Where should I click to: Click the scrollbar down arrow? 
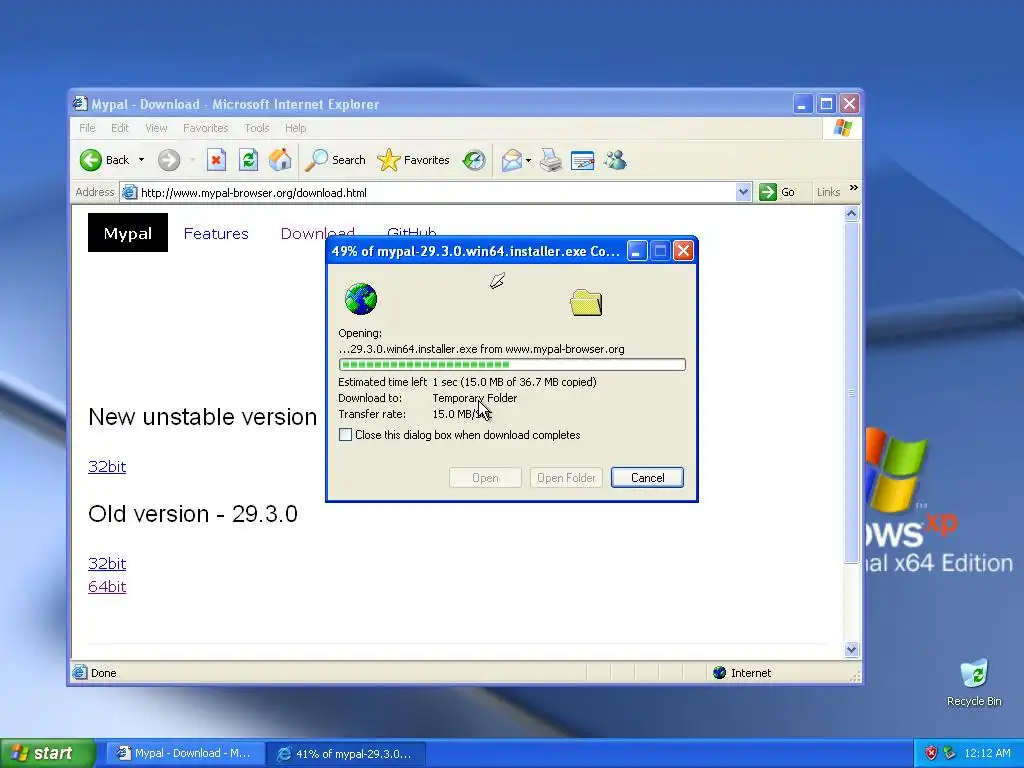click(851, 649)
